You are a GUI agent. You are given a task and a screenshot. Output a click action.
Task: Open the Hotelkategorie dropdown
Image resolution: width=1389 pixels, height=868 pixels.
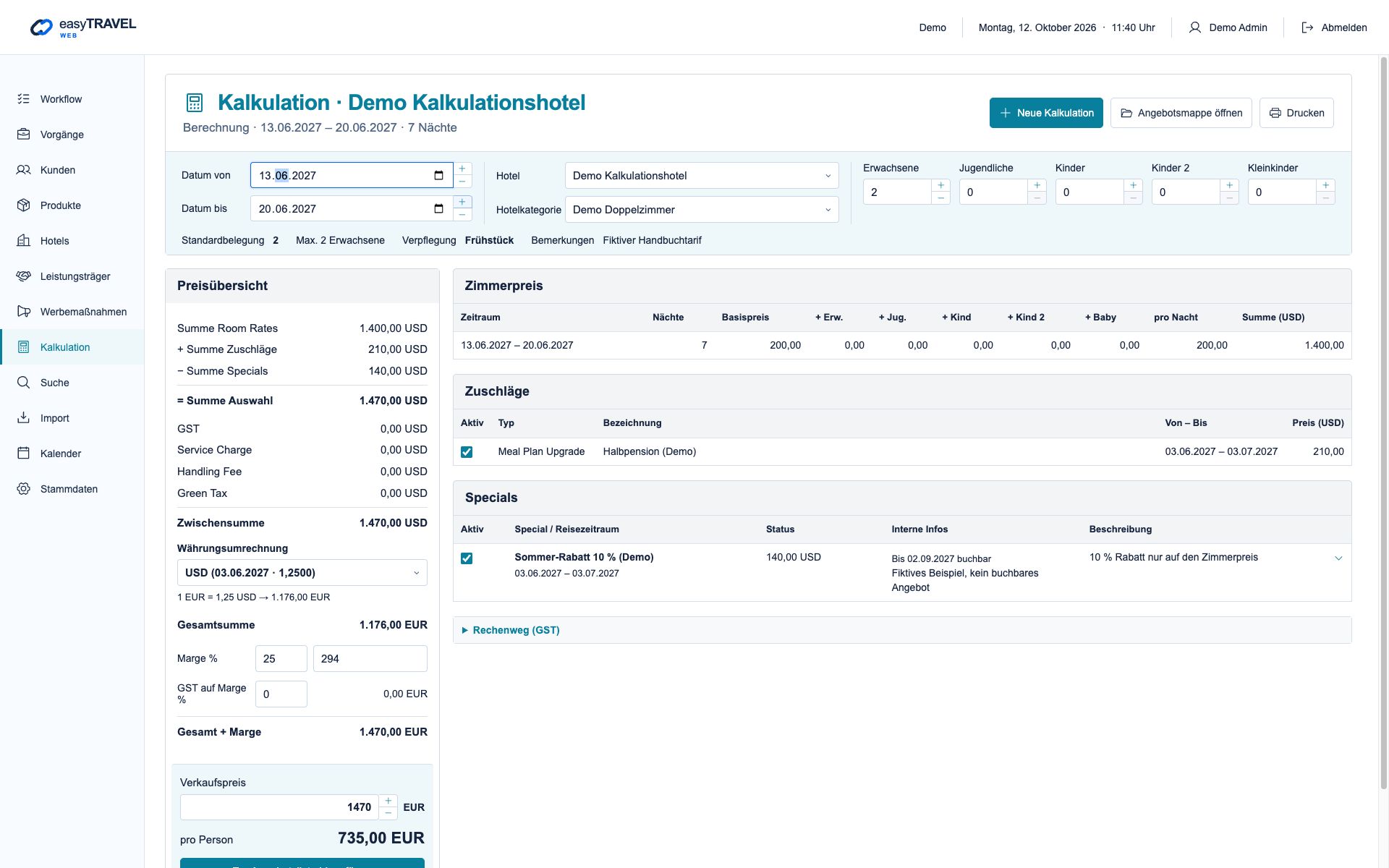click(x=702, y=210)
